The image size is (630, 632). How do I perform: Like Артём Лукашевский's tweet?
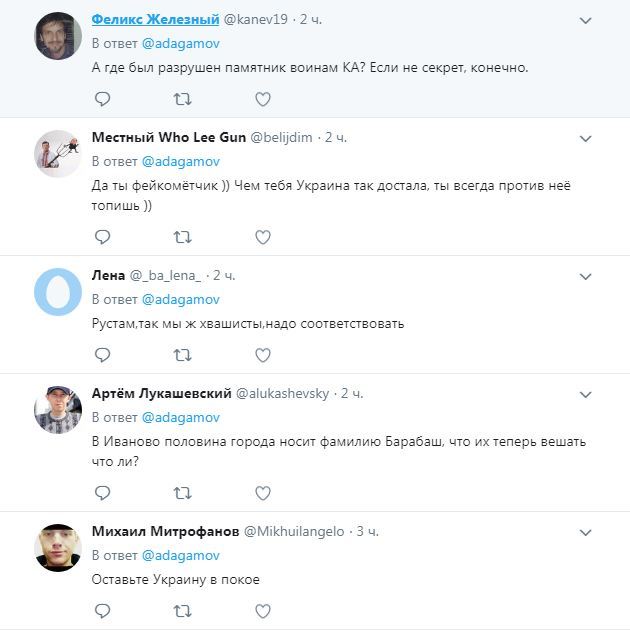262,493
